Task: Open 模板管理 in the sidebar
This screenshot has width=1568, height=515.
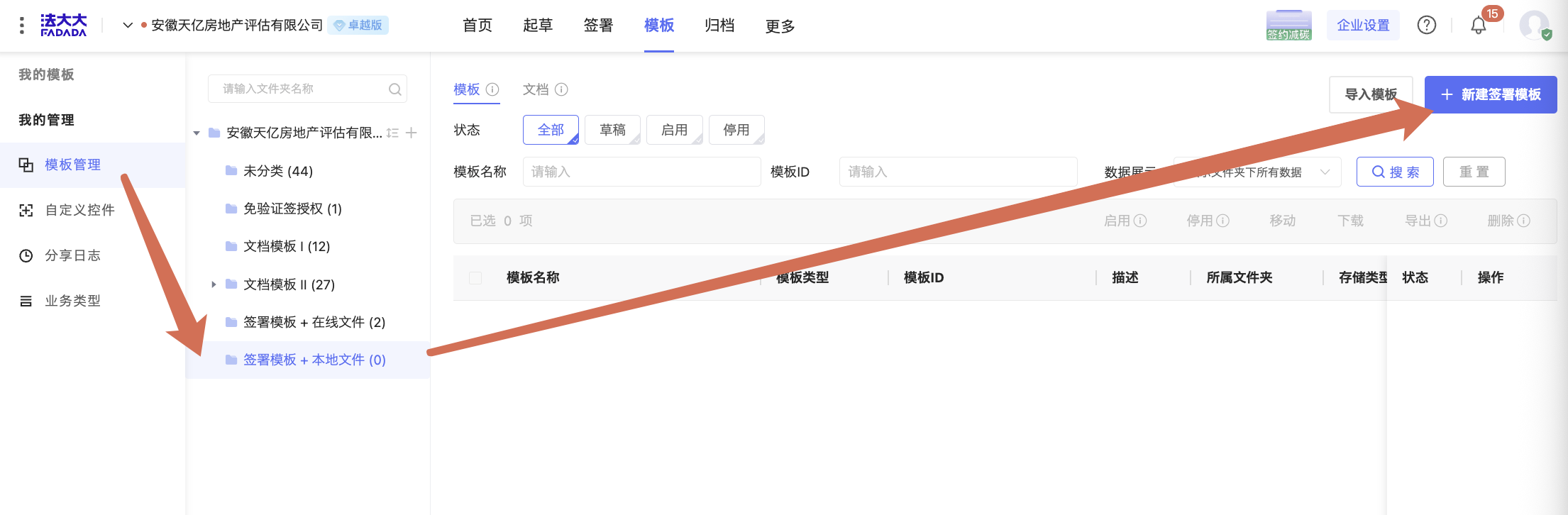Action: coord(93,165)
